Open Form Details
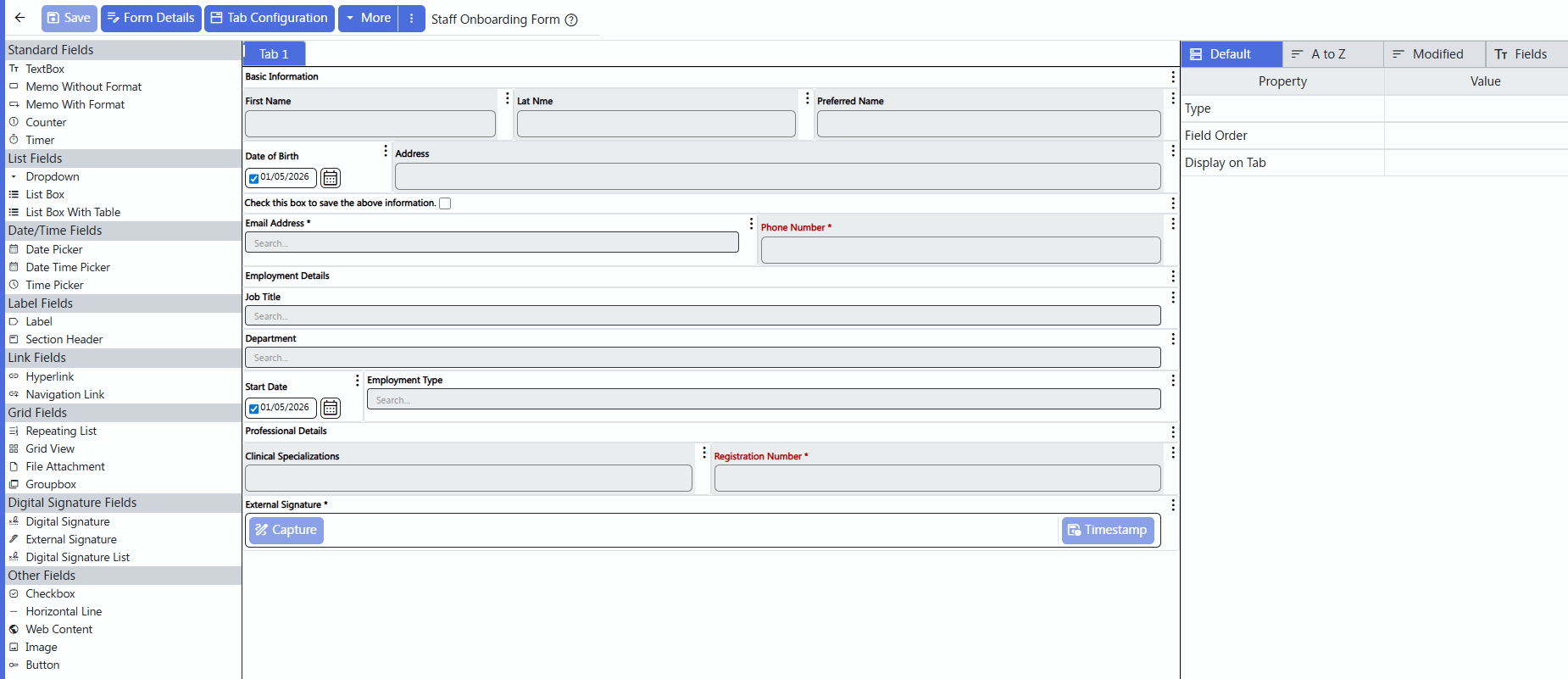Viewport: 1568px width, 679px height. (151, 18)
